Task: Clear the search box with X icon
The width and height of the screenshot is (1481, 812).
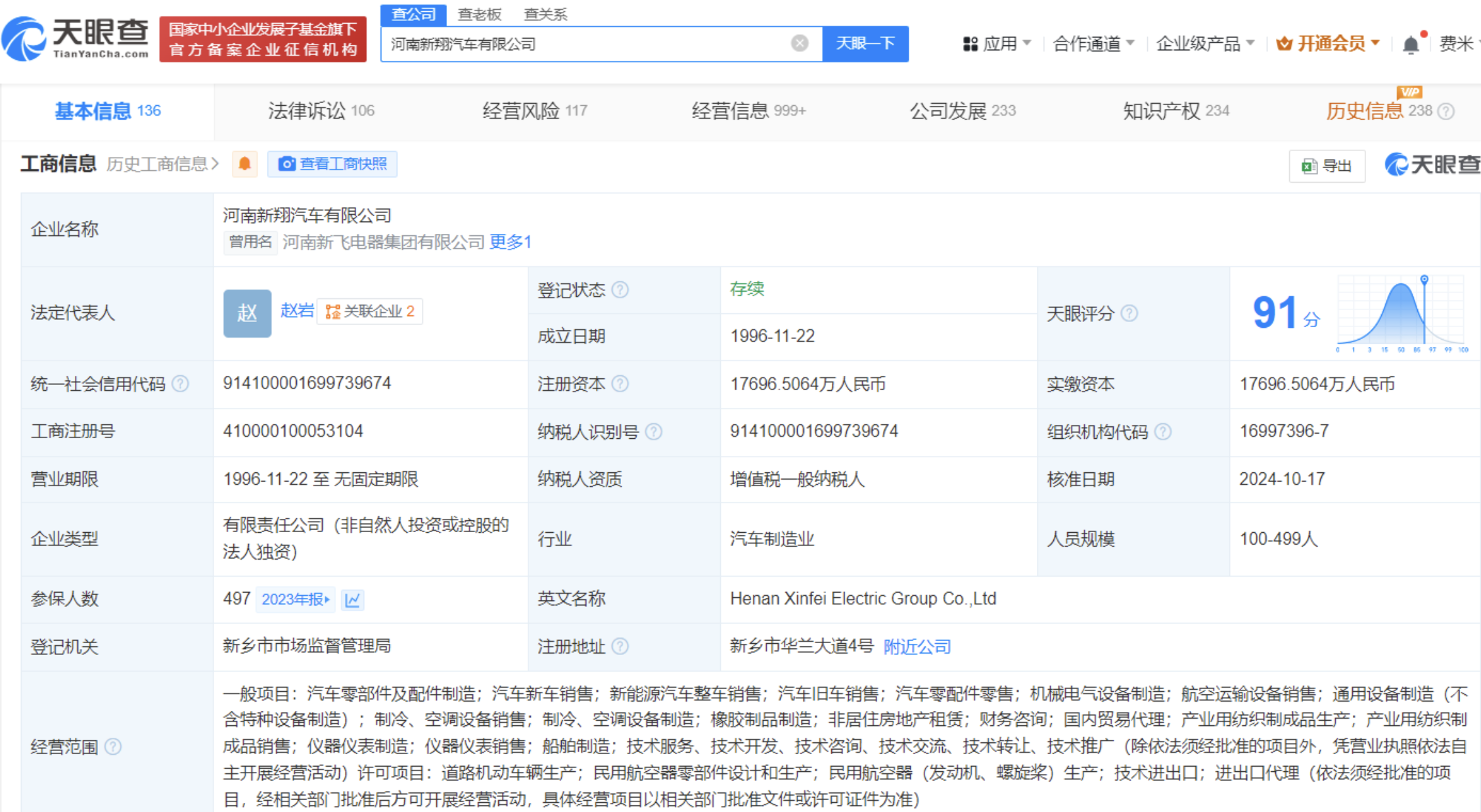Action: [799, 43]
